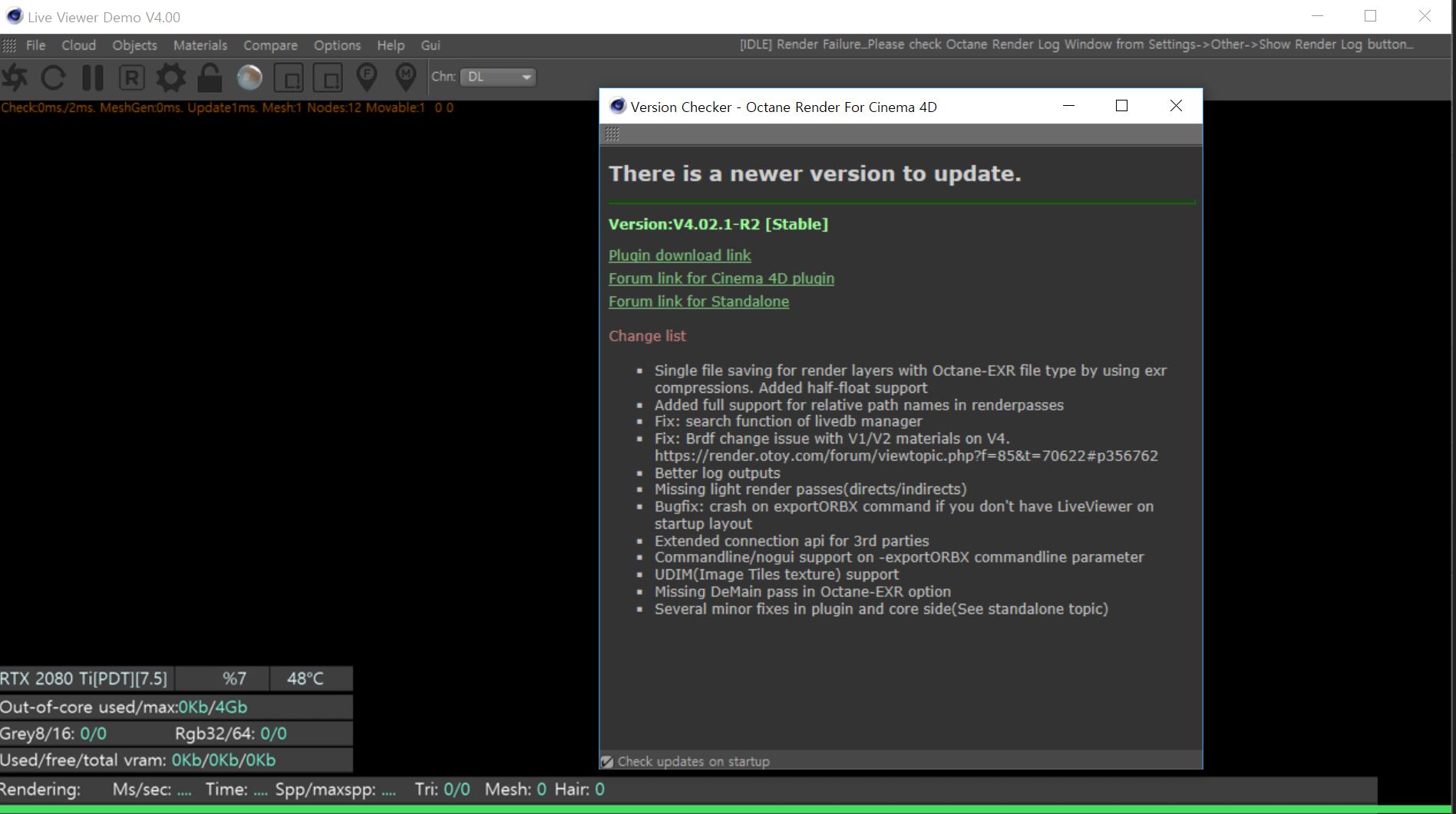The image size is (1456, 814).
Task: Close the Live Viewer Demo window
Action: 1425,16
